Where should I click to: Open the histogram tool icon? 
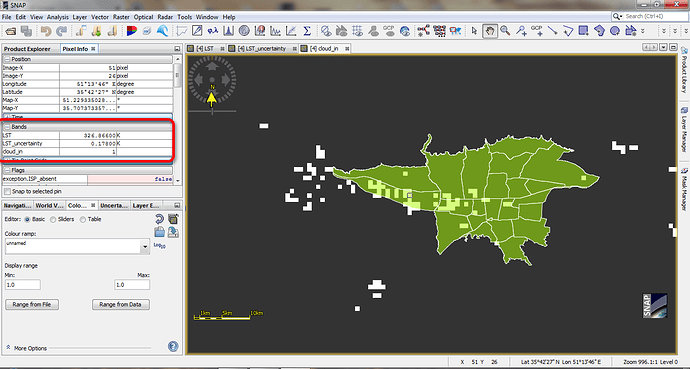228,31
